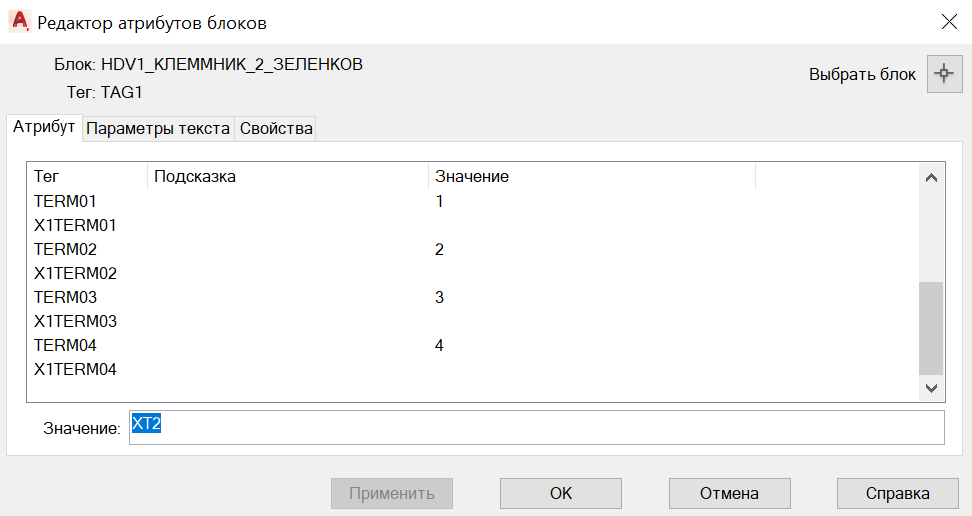Click the scrollbar up arrow in the list
This screenshot has height=516, width=972.
[x=930, y=178]
